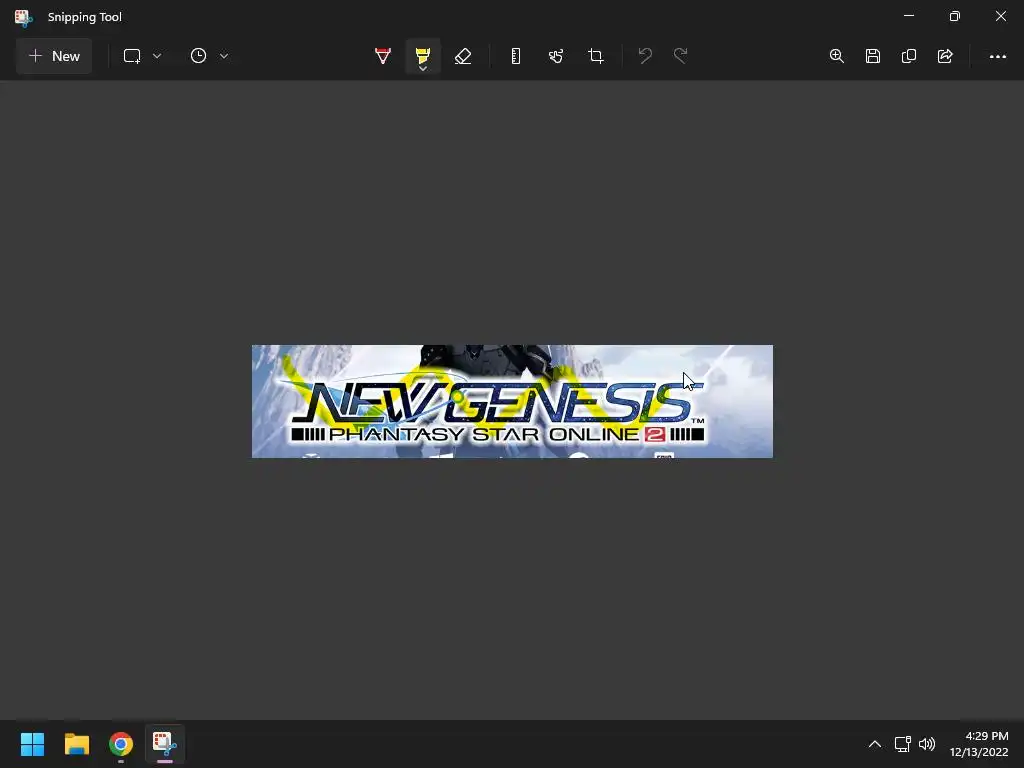Open File Explorer from the taskbar
The image size is (1024, 768).
76,744
